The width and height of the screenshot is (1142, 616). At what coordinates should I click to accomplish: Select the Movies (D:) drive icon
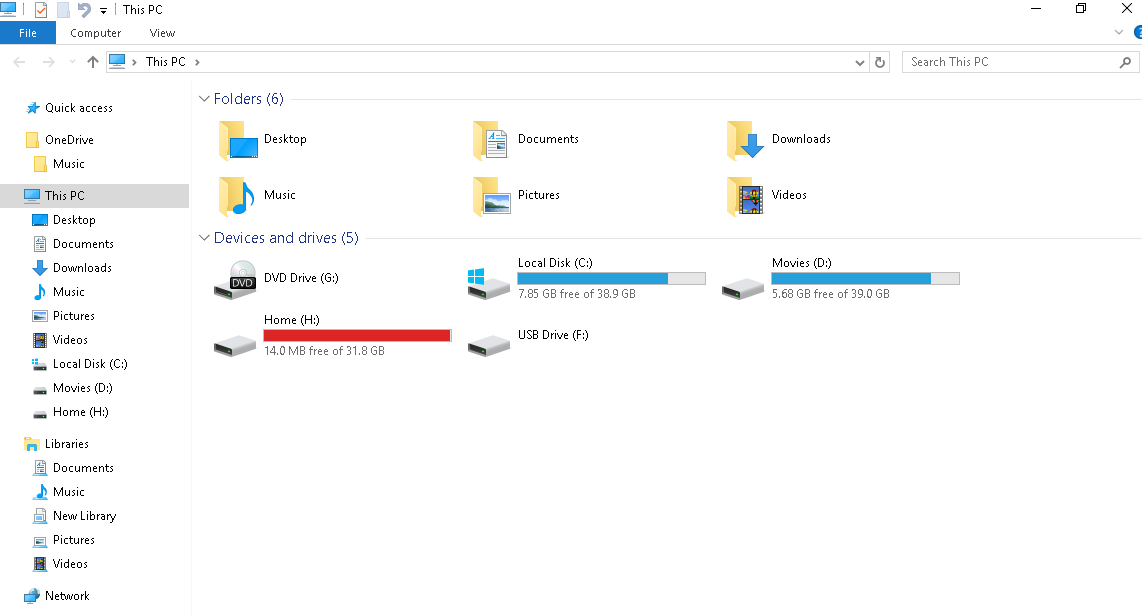pyautogui.click(x=742, y=289)
